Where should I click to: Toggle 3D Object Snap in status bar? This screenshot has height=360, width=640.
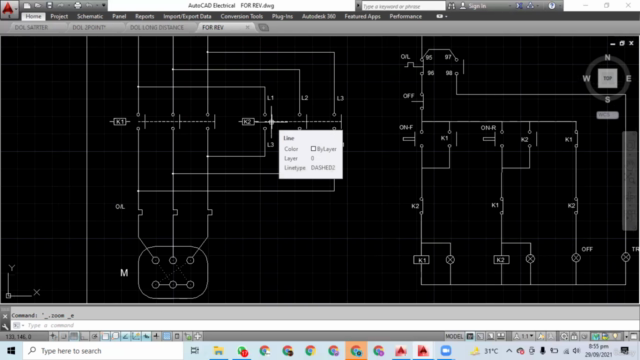(x=115, y=336)
